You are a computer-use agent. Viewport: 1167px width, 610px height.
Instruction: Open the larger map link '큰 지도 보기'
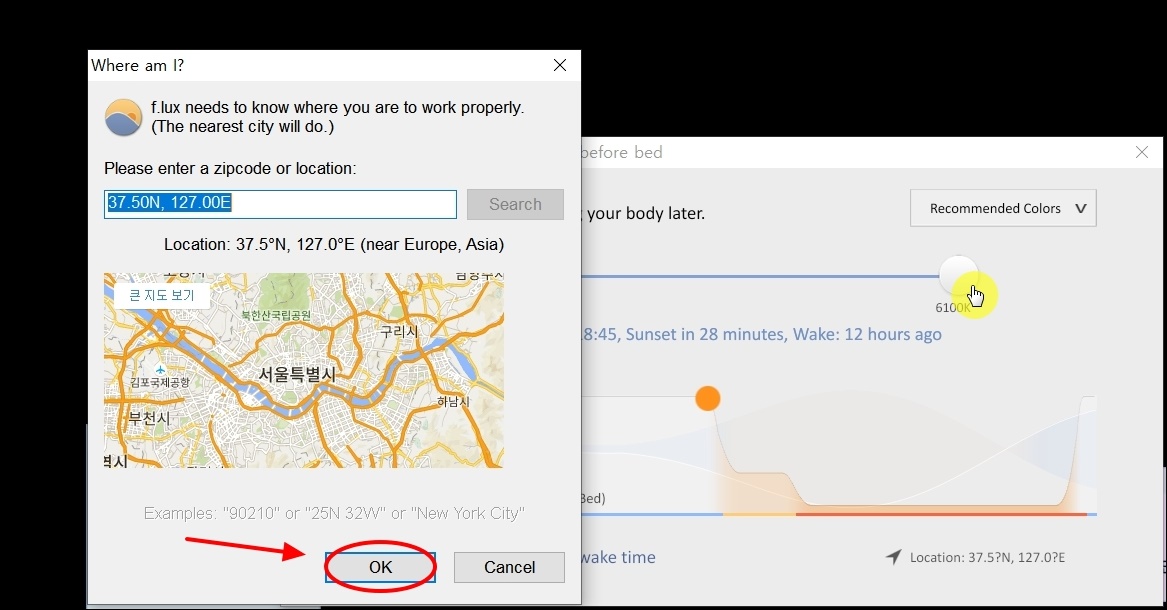[x=162, y=295]
